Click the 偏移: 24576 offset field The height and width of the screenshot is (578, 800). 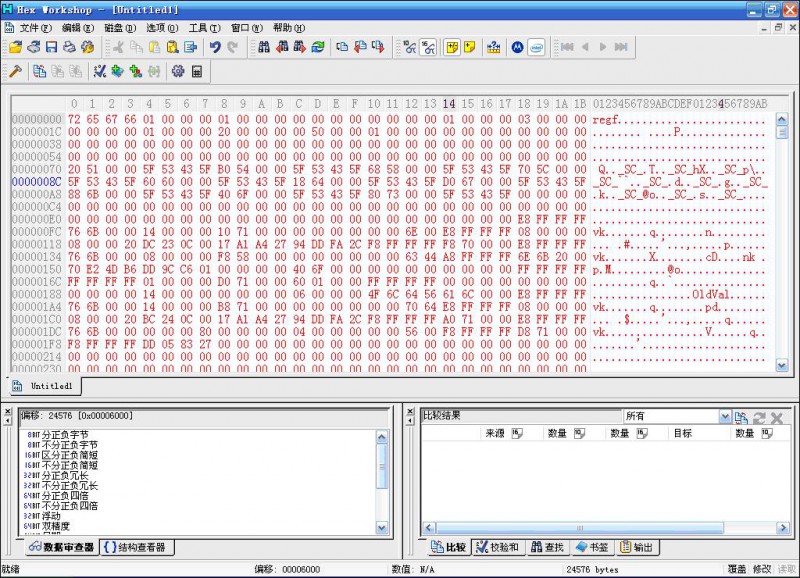(203, 416)
